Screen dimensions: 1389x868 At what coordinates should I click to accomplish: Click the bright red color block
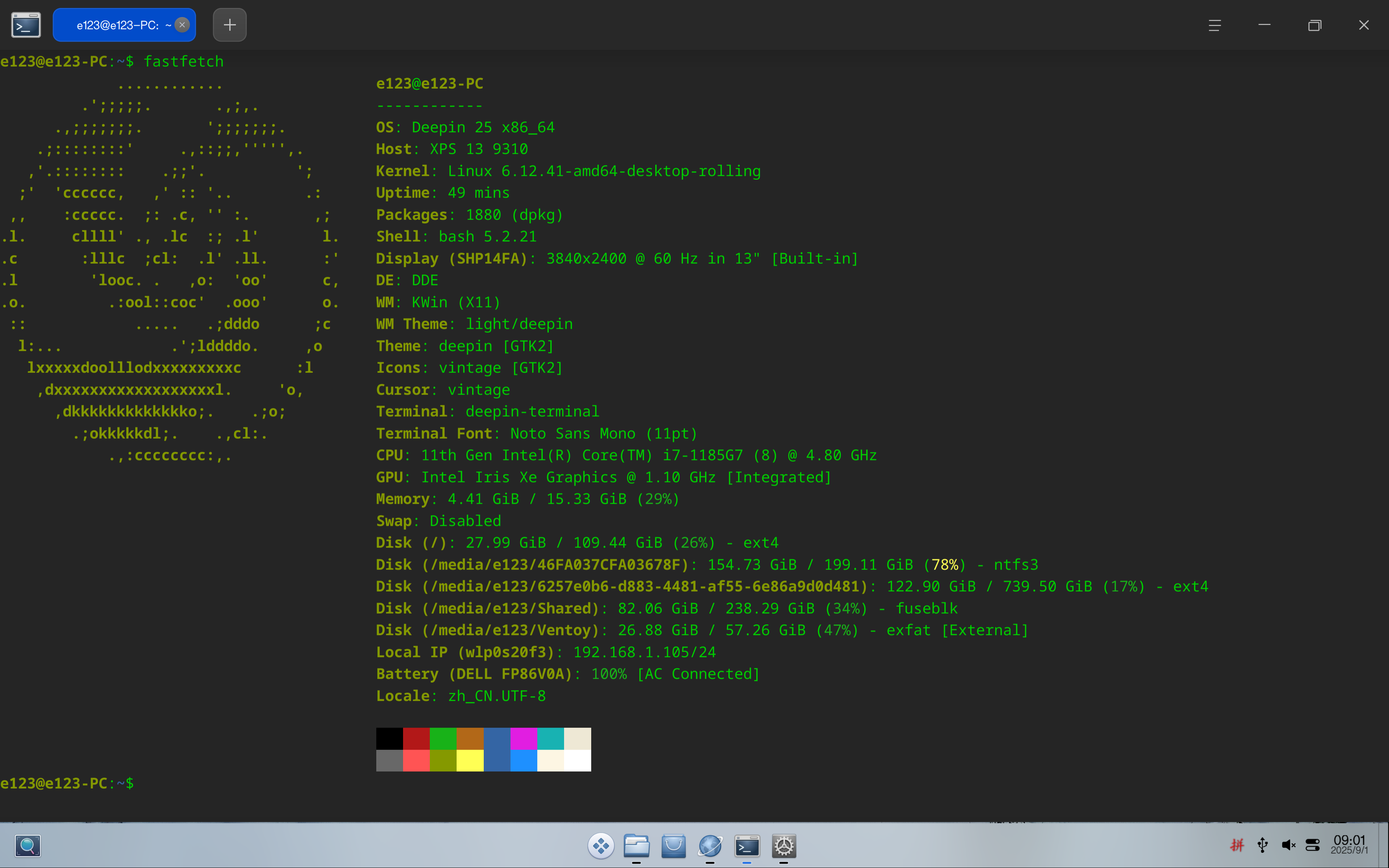click(416, 761)
